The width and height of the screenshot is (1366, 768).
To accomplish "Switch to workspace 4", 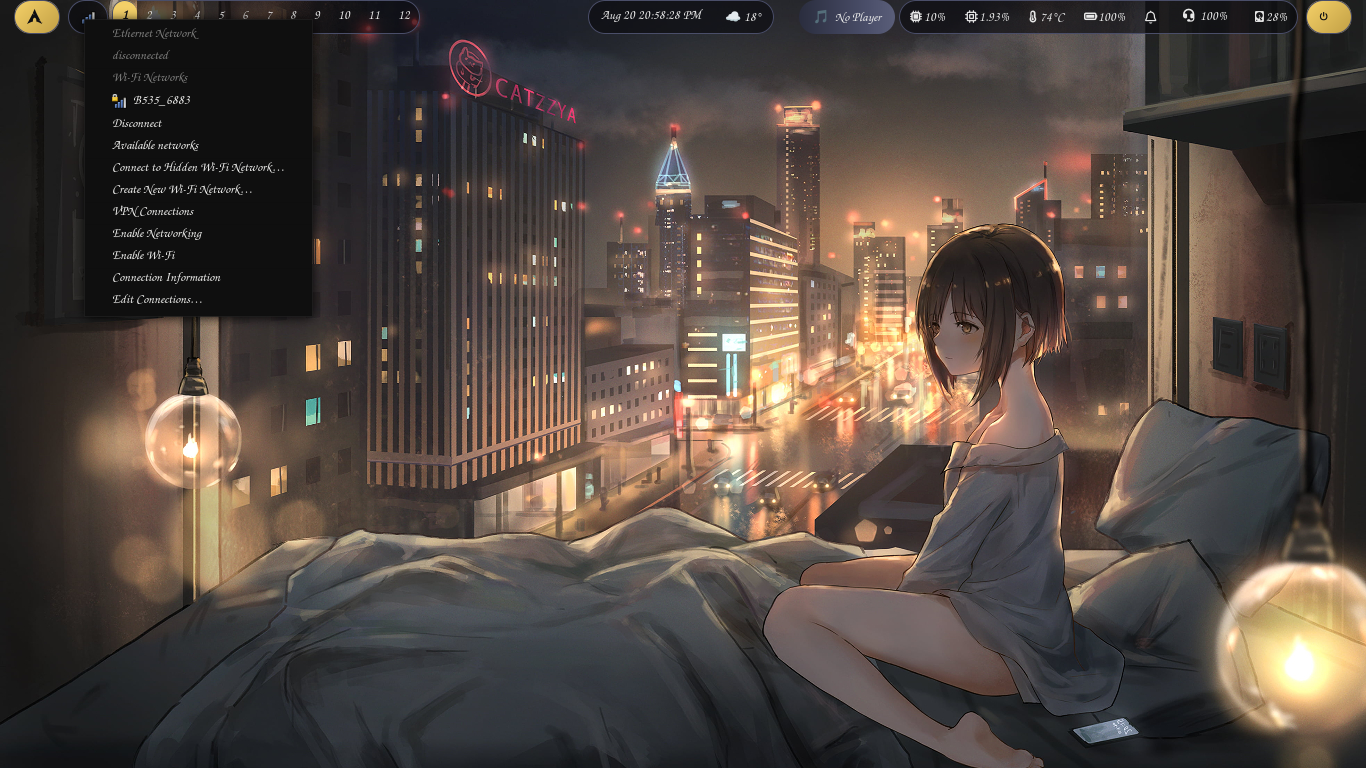I will click(x=198, y=16).
